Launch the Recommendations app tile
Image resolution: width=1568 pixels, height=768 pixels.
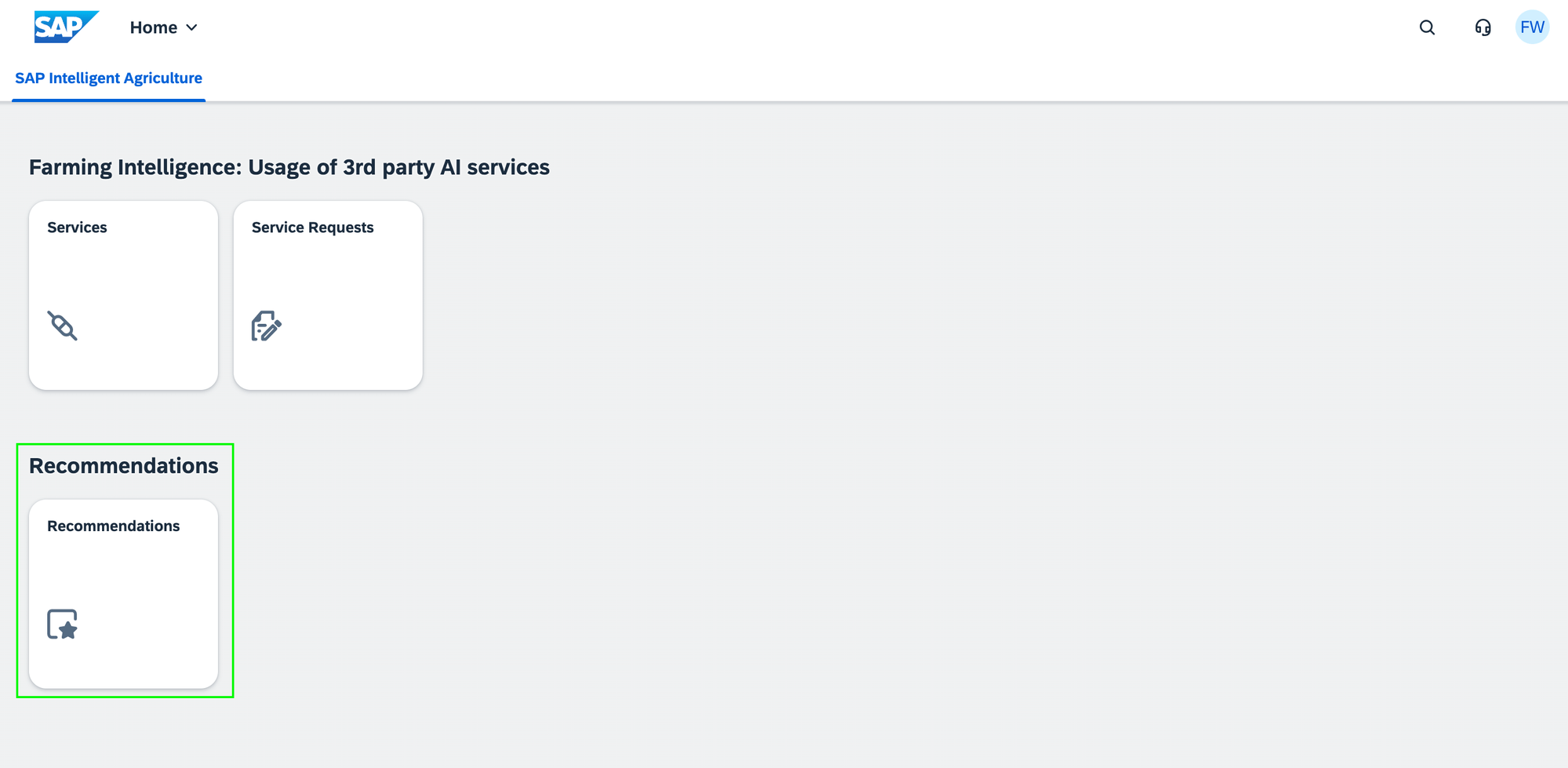123,594
